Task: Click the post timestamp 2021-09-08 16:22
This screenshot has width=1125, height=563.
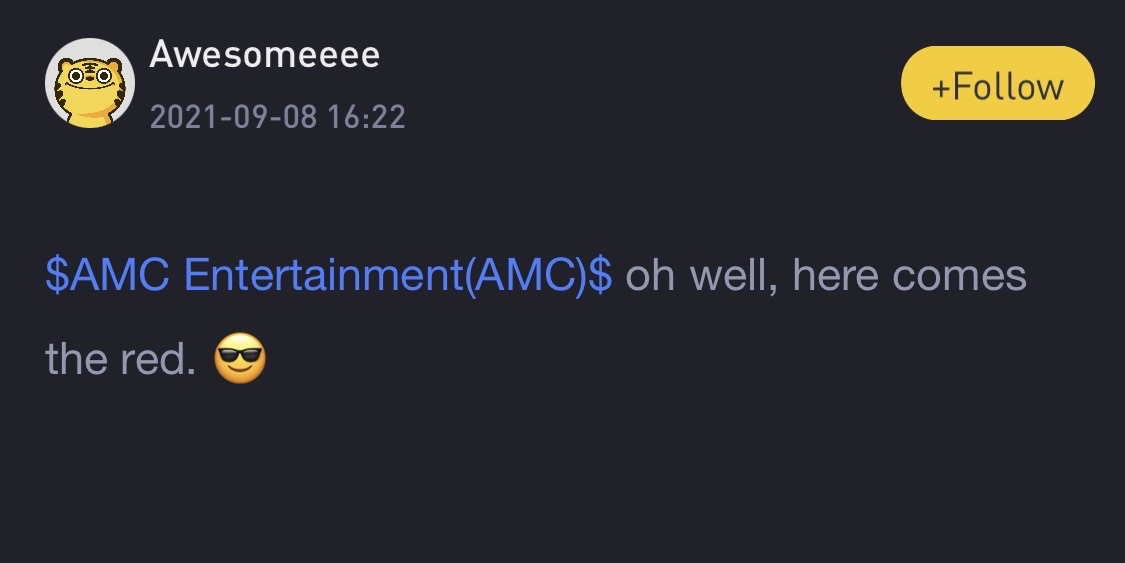Action: click(x=278, y=117)
